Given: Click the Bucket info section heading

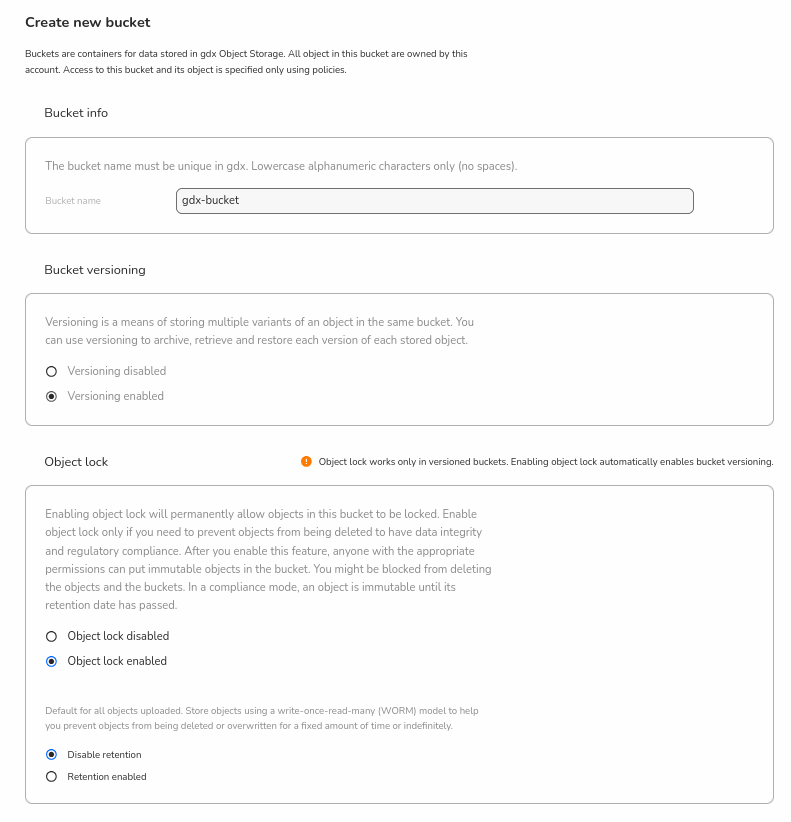Looking at the screenshot, I should (76, 113).
